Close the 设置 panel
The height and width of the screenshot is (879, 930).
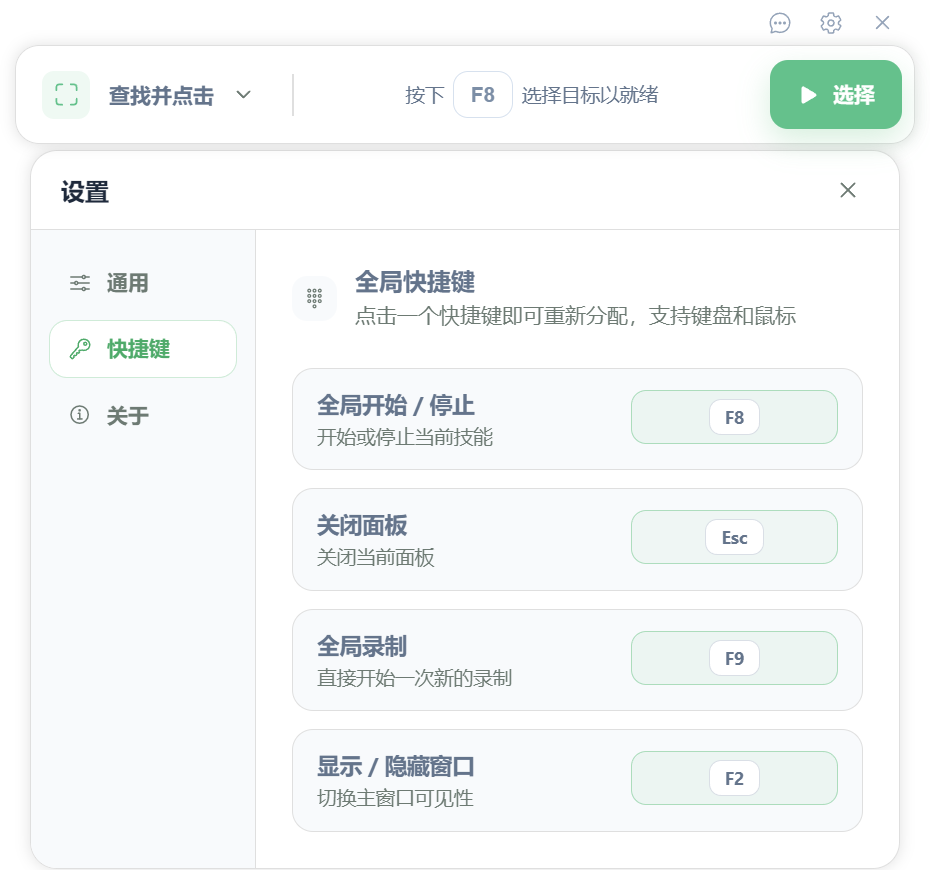(x=848, y=190)
